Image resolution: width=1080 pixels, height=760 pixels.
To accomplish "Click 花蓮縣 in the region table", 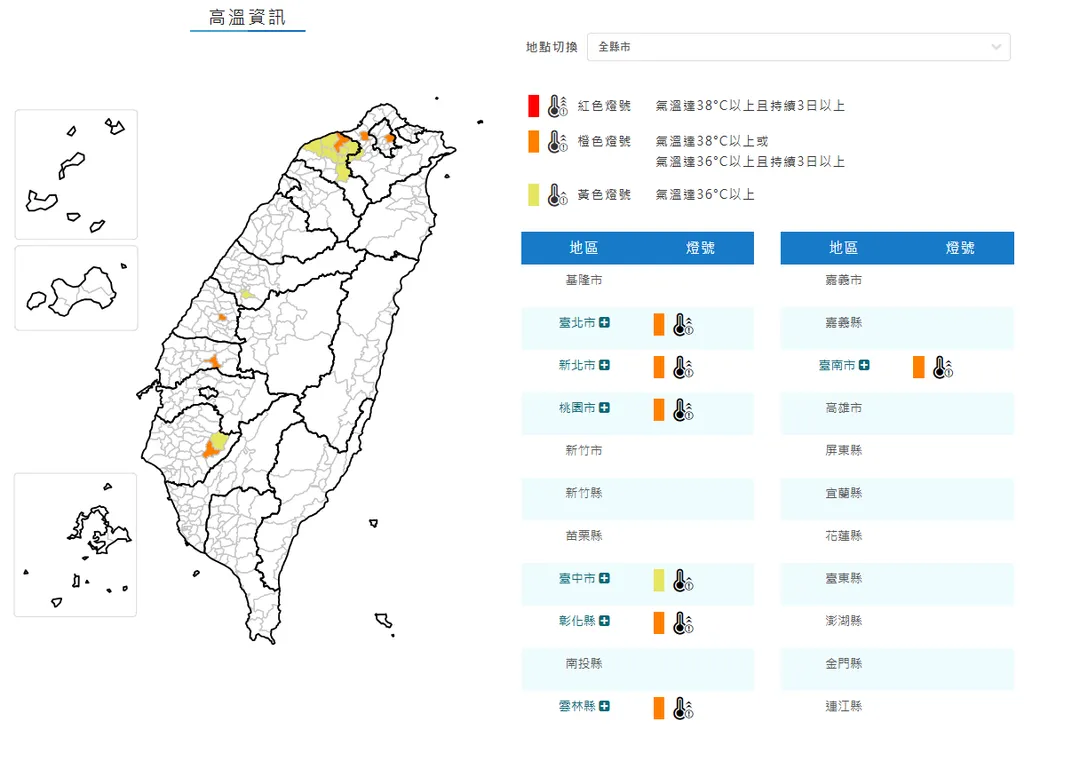I will pyautogui.click(x=843, y=535).
